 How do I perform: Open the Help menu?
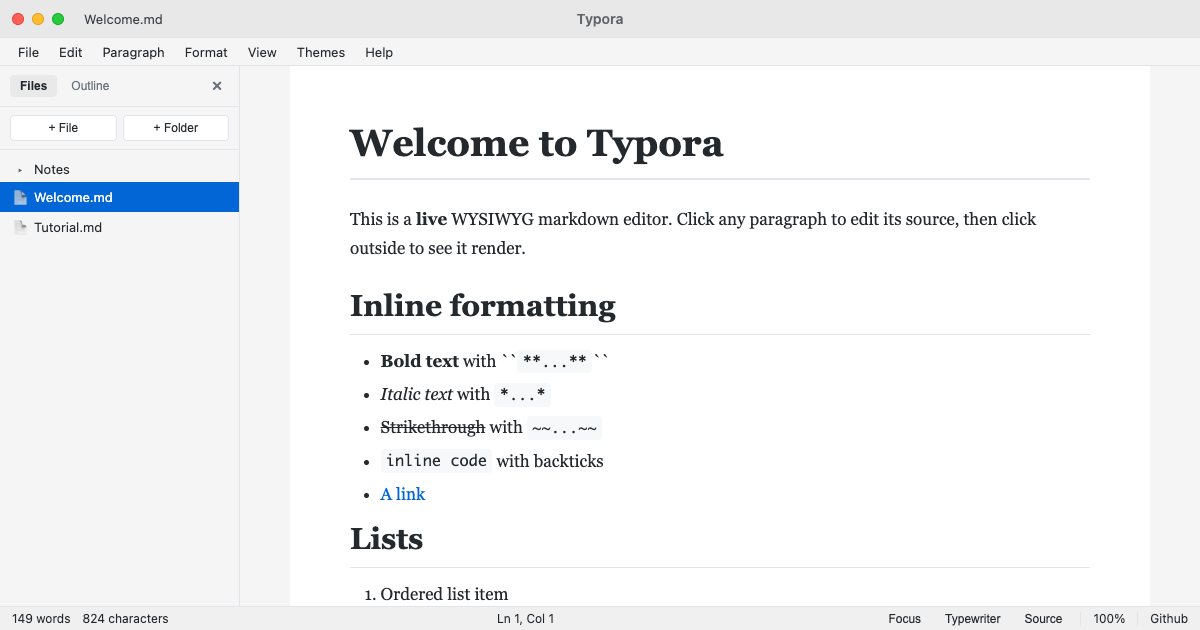[379, 52]
